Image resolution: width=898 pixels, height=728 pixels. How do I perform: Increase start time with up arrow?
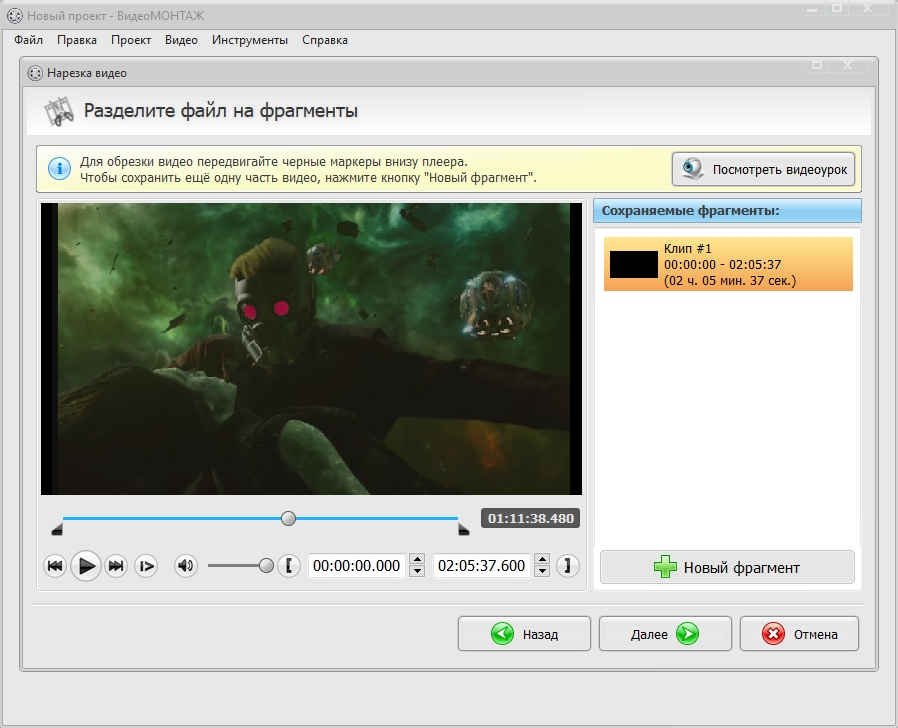point(418,560)
